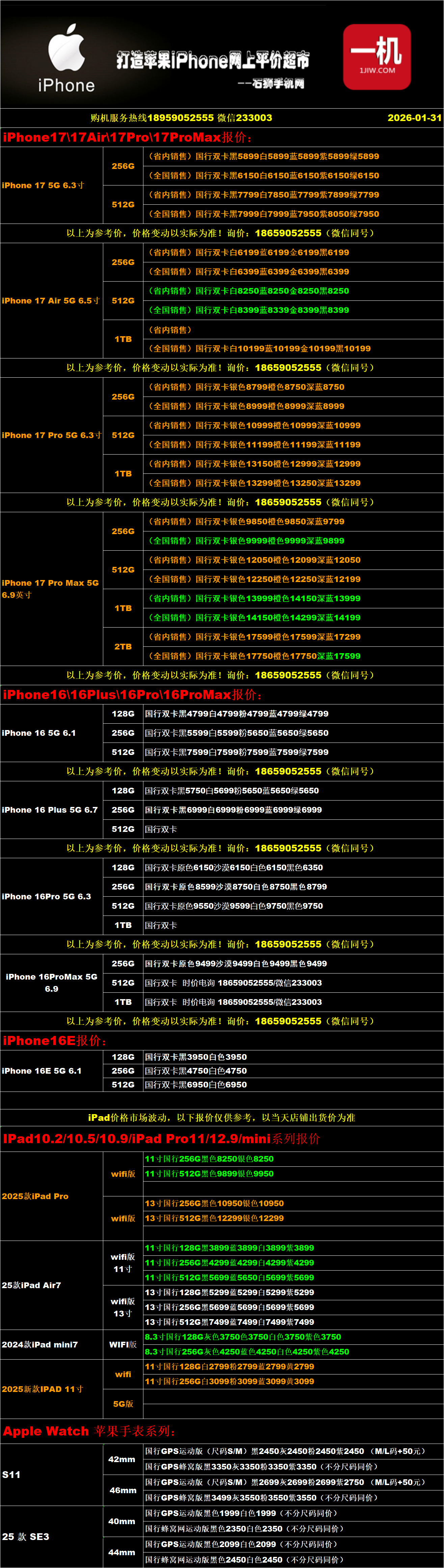Click the Apple iPhone logo
This screenshot has height=1568, width=444.
pyautogui.click(x=66, y=58)
